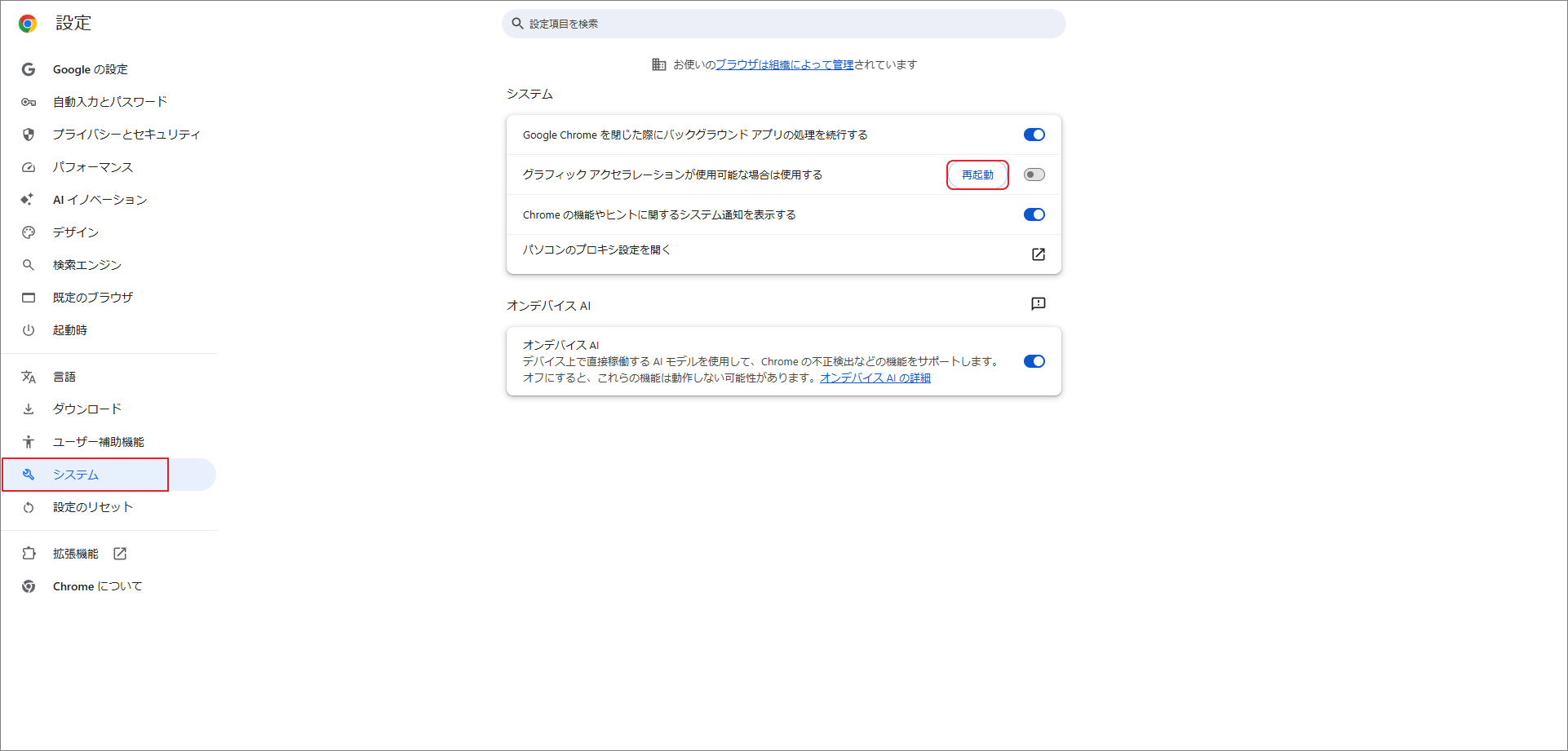
Task: Click the puzzle piece icon for 拡張機能
Action: (29, 554)
